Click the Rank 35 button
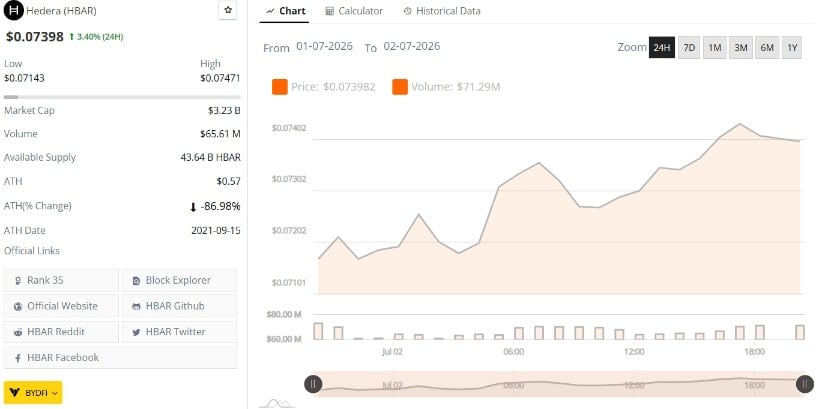This screenshot has height=409, width=825. [61, 281]
